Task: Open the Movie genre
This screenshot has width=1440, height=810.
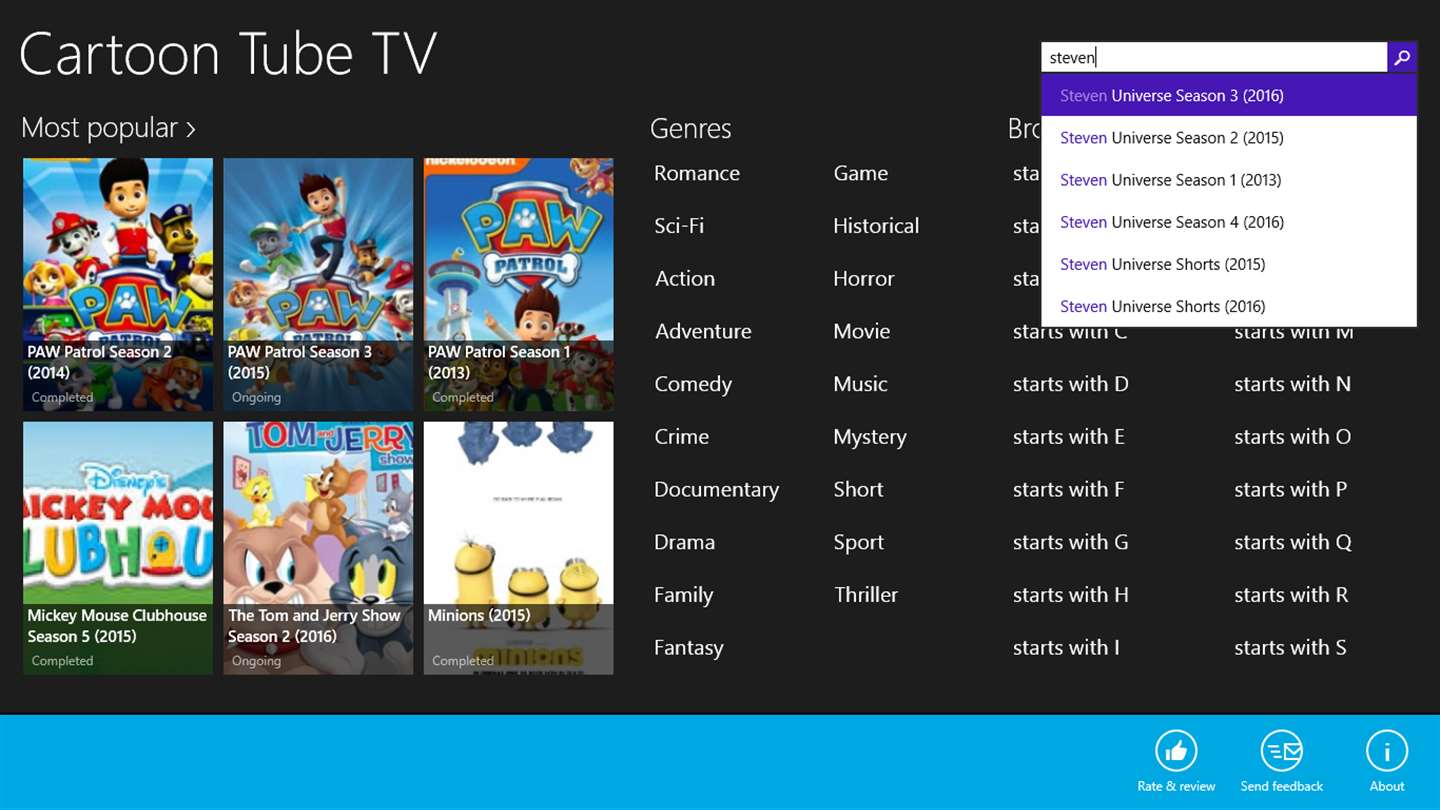Action: (x=861, y=331)
